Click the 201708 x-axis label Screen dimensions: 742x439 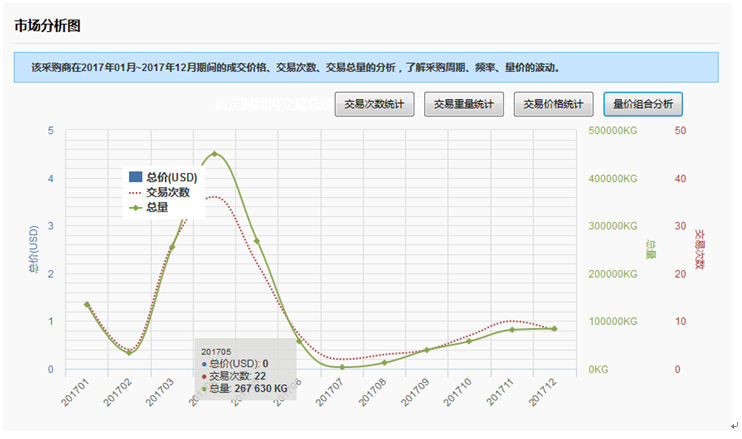376,391
